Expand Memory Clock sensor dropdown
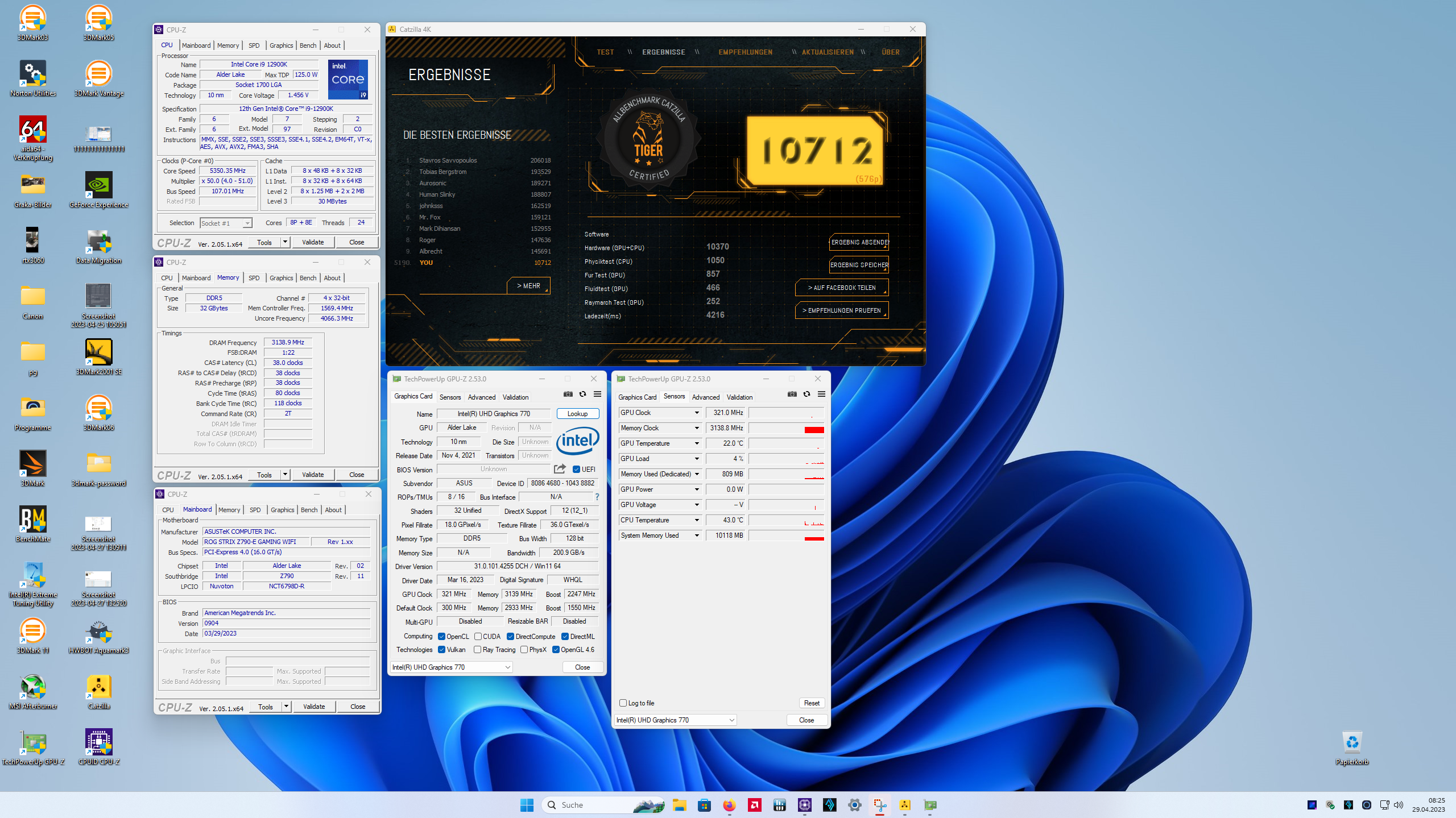Image resolution: width=1456 pixels, height=818 pixels. point(697,428)
